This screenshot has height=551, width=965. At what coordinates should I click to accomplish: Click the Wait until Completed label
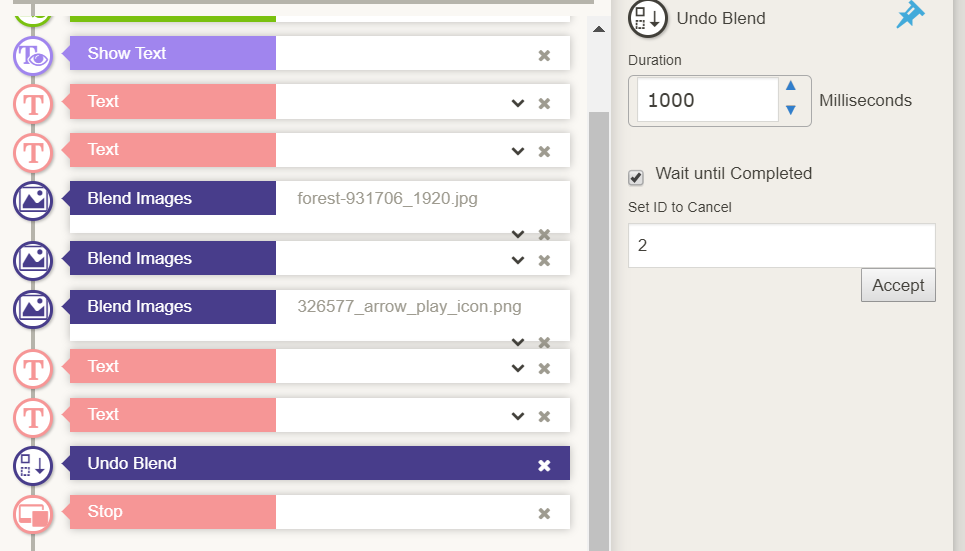[x=734, y=174]
